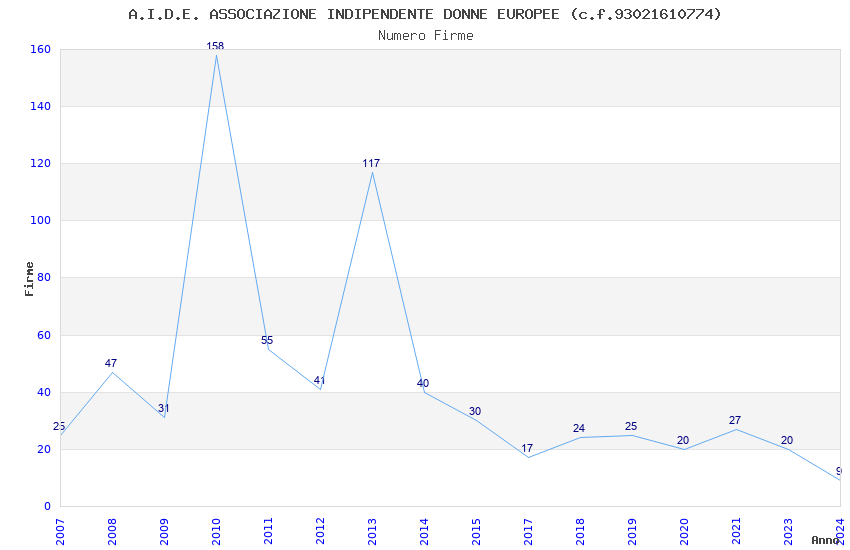Screen dimensions: 850x550
Task: Click the subtitle 'Numero Firme'
Action: tap(426, 35)
